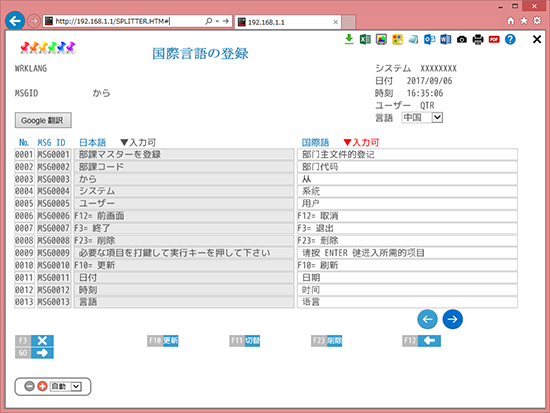The height and width of the screenshot is (413, 550).
Task: Edit translation field F10= 刷新
Action: pyautogui.click(x=407, y=265)
